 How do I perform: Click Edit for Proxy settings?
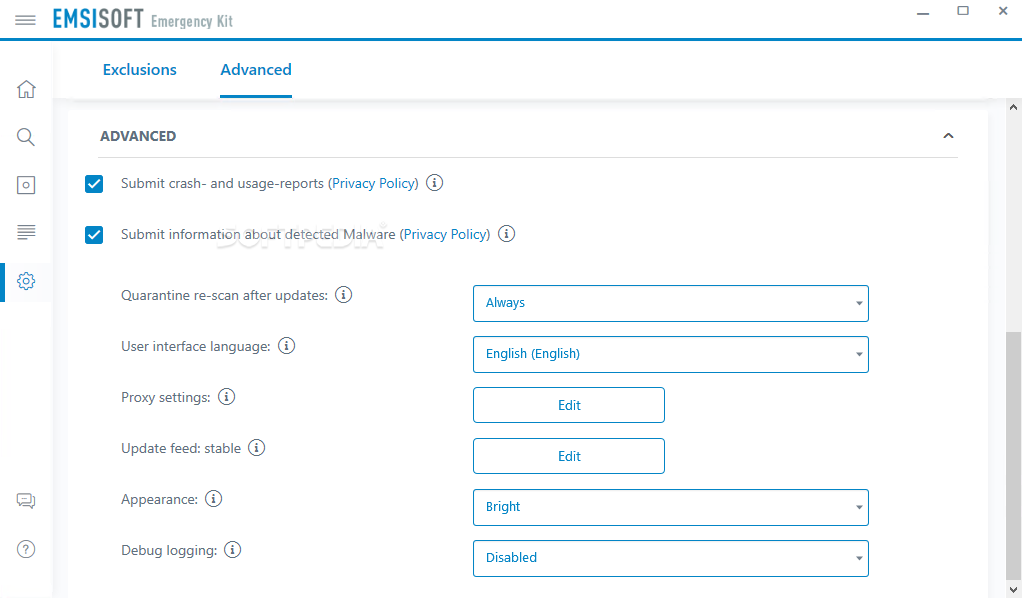(x=569, y=405)
